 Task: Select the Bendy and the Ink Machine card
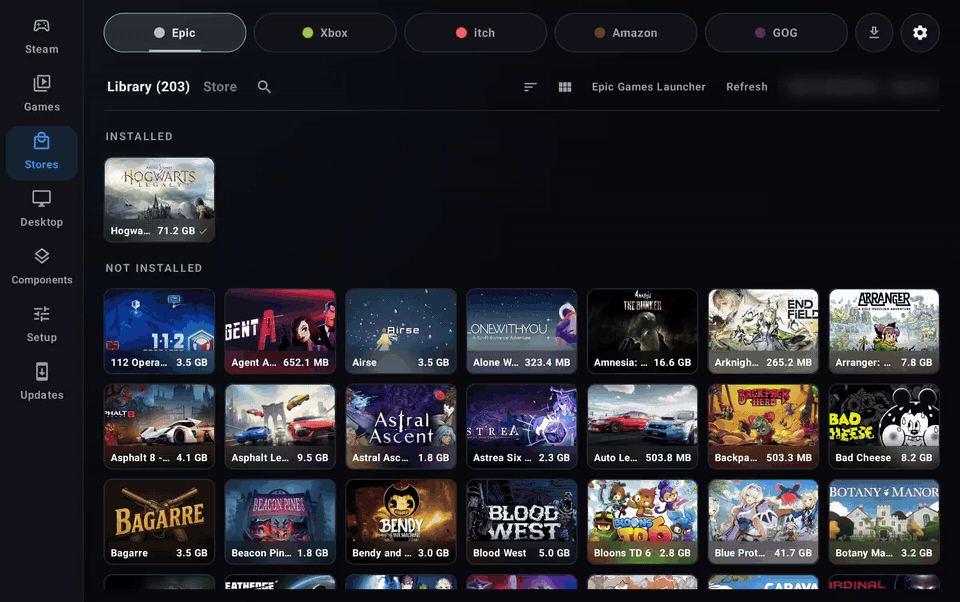[400, 522]
